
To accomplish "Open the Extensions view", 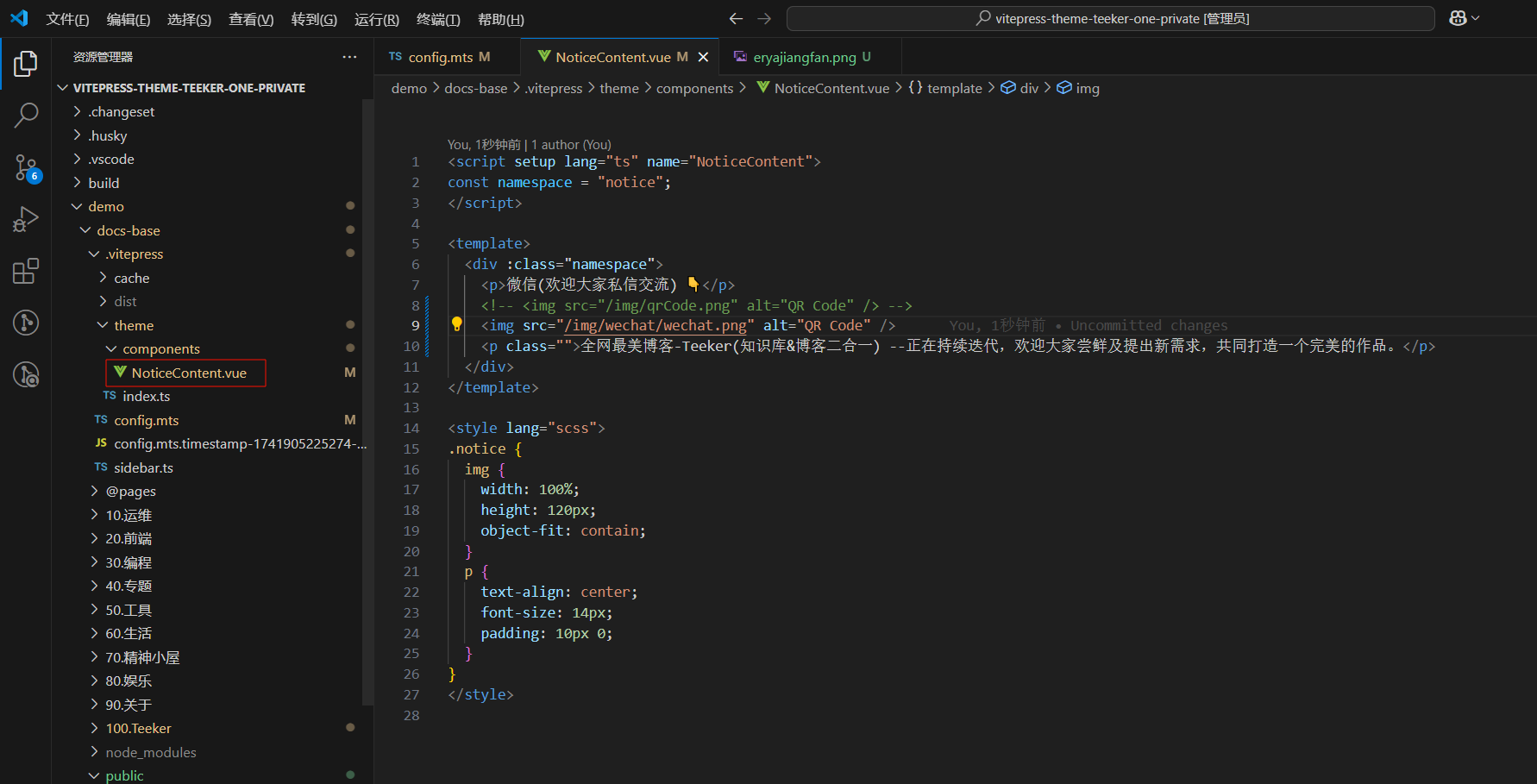I will click(26, 271).
